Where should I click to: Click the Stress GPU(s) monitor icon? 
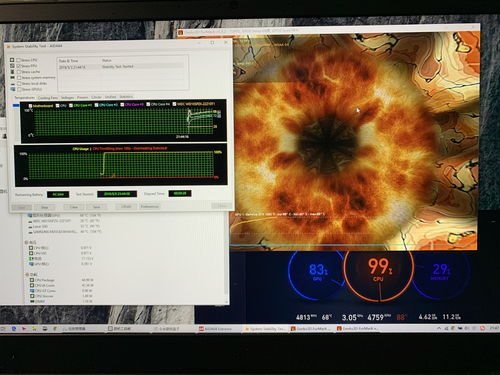click(x=12, y=89)
